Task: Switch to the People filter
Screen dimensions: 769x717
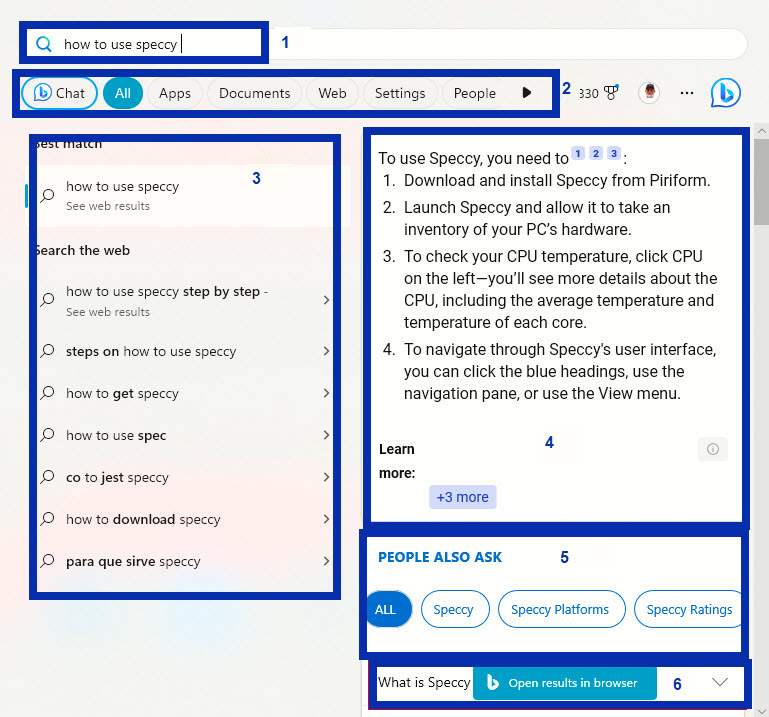Action: pyautogui.click(x=474, y=93)
